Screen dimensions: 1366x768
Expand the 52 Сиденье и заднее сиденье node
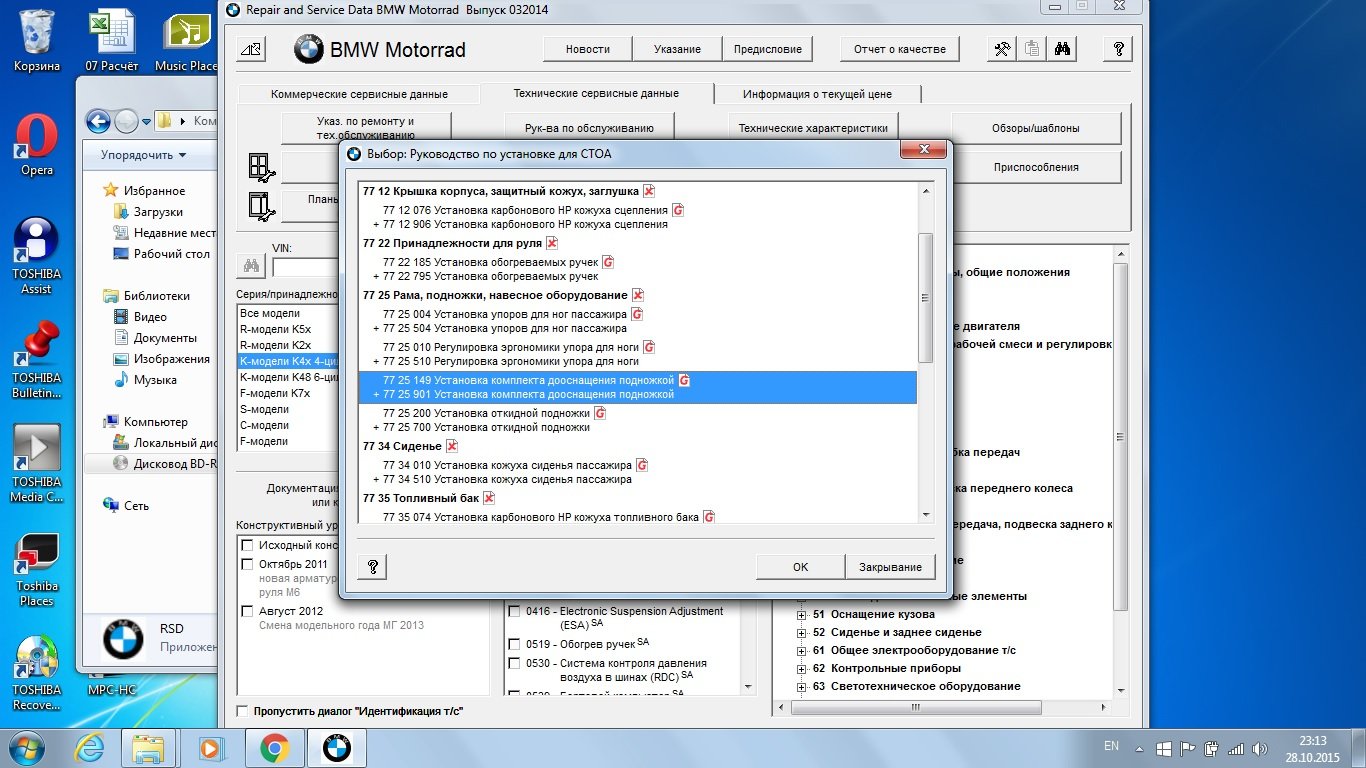point(801,633)
